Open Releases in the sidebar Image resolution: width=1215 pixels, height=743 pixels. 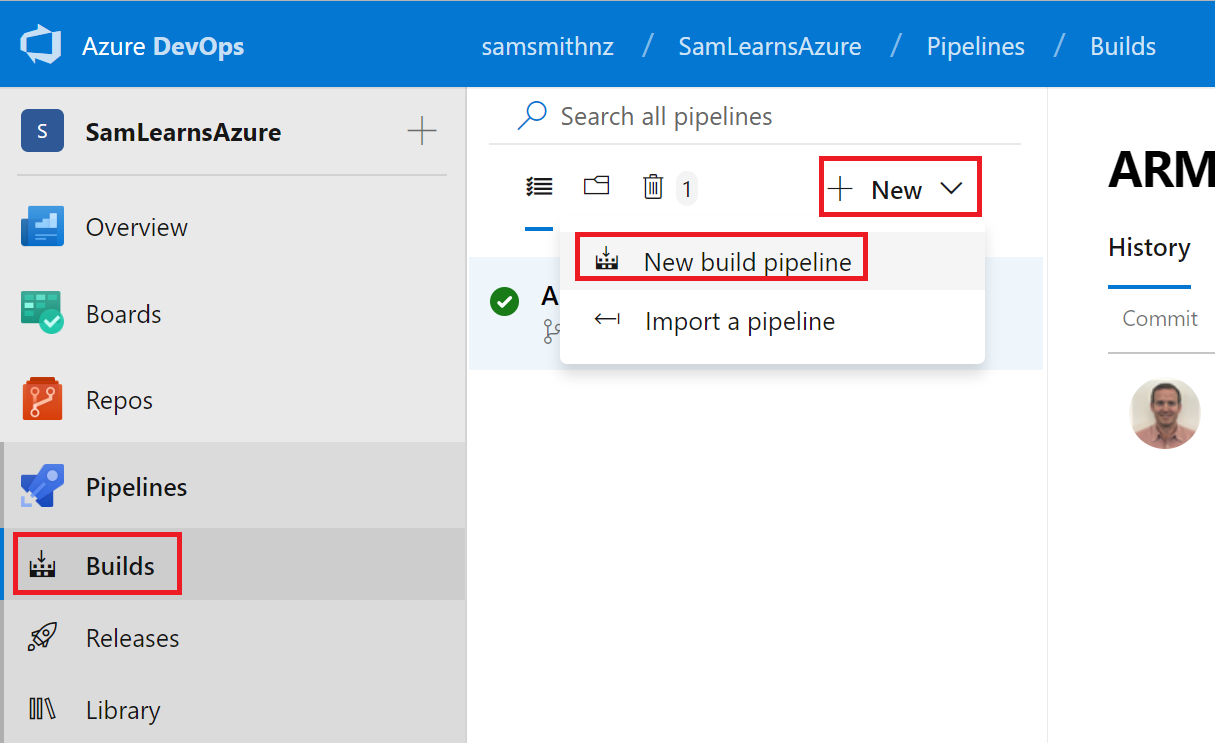click(x=132, y=638)
